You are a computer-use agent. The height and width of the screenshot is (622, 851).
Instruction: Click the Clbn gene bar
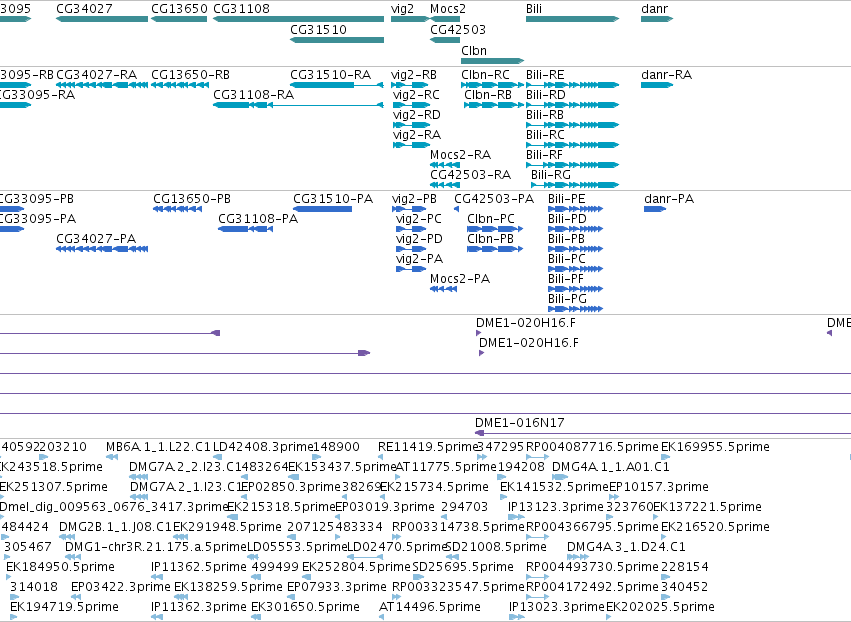click(x=493, y=61)
